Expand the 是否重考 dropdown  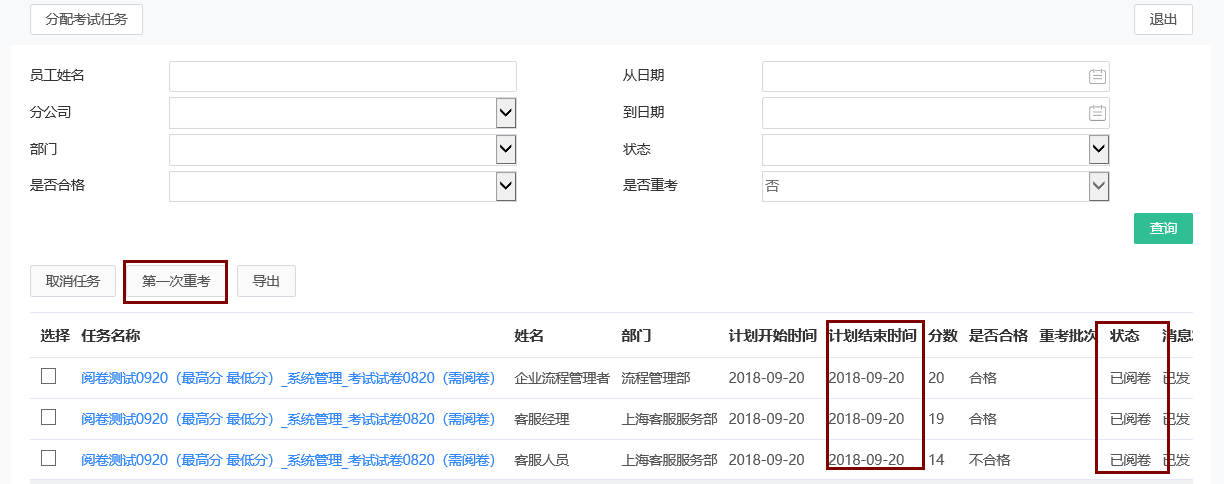coord(1099,186)
